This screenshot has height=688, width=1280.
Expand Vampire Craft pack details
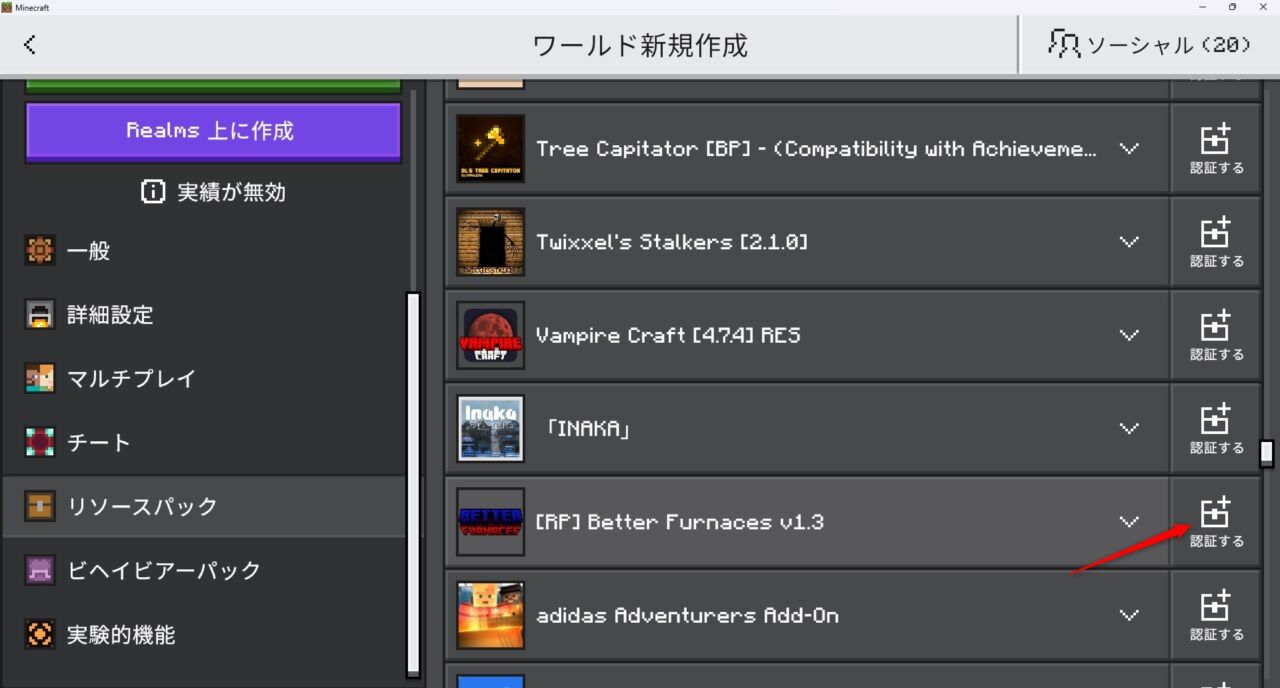click(1129, 335)
